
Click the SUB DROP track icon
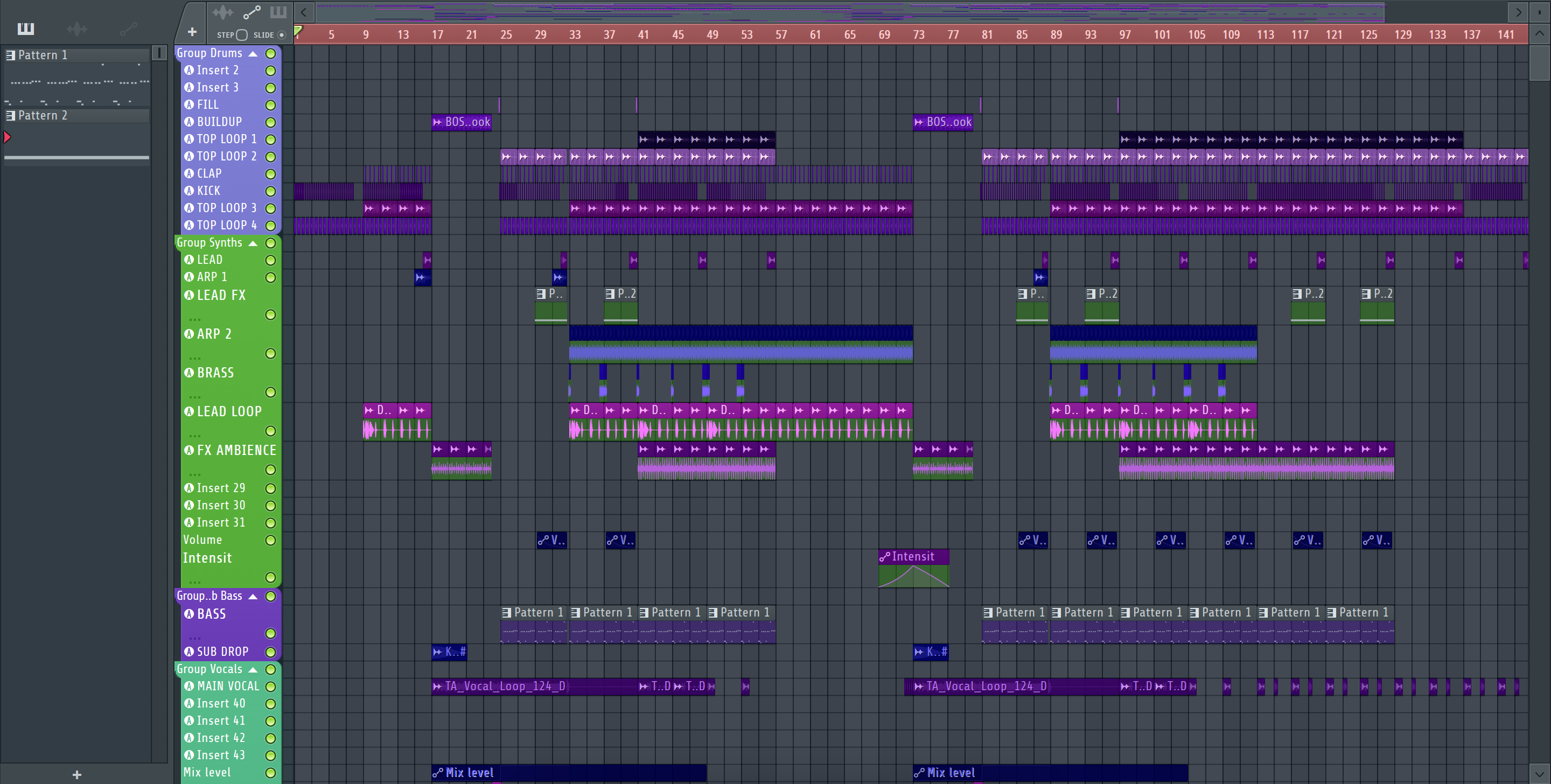pos(189,652)
